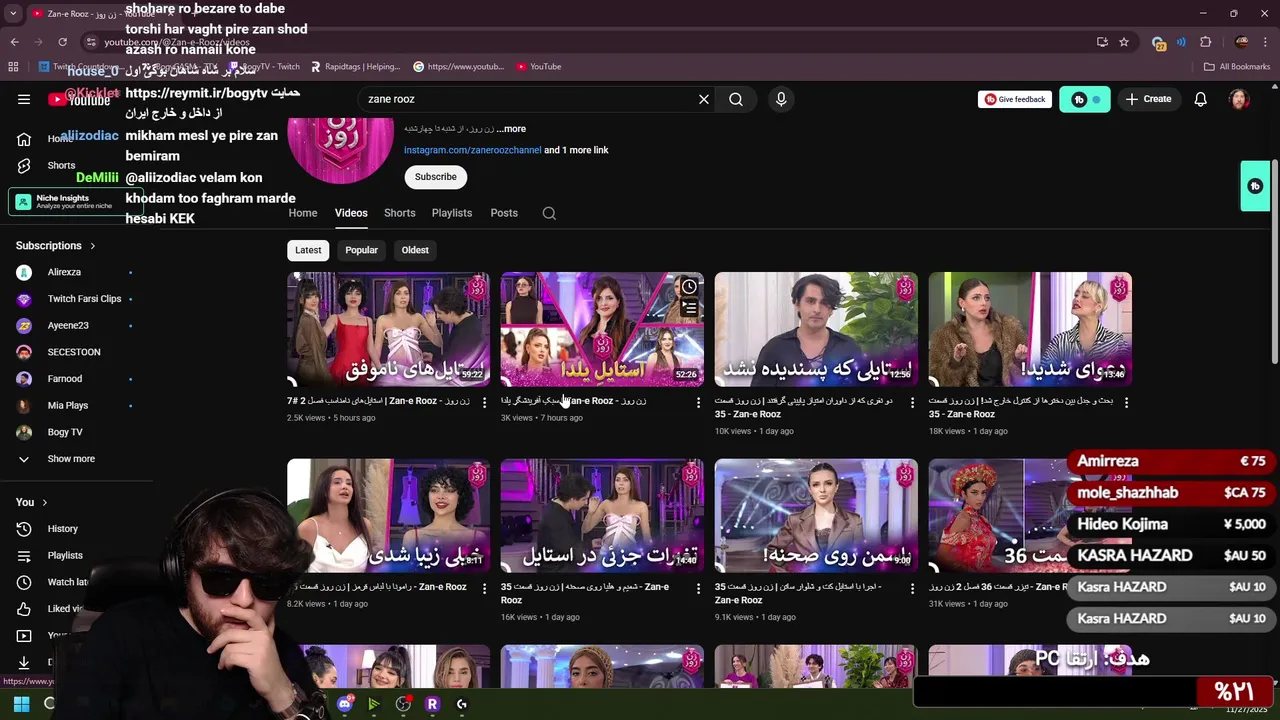Switch to the Shorts channel tab

coord(399,213)
